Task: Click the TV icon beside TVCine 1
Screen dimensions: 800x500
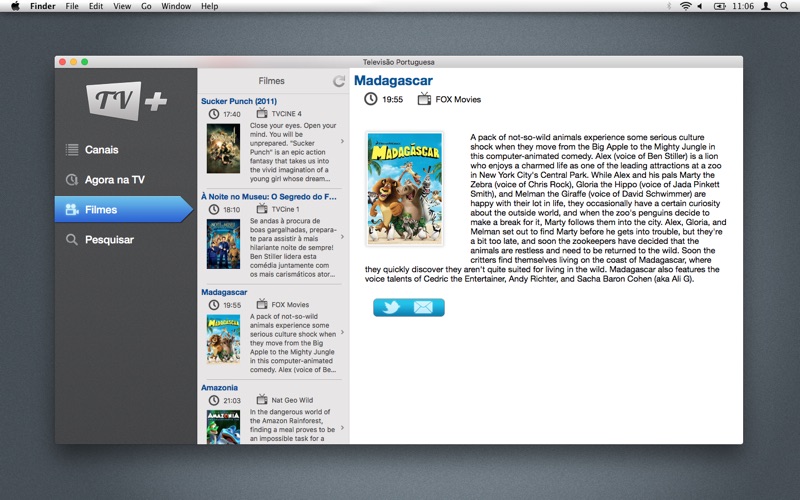Action: point(262,208)
